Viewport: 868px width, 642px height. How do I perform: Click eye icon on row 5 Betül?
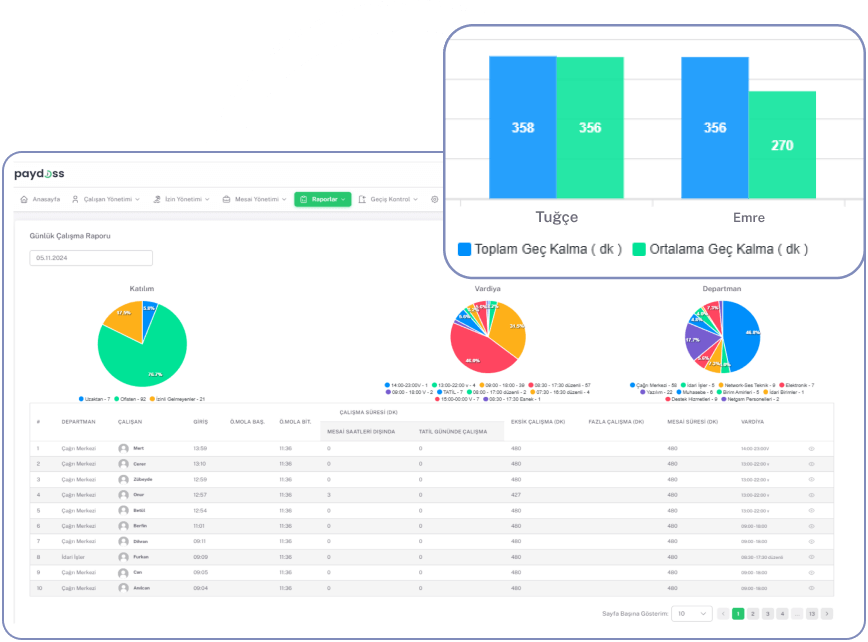(812, 510)
